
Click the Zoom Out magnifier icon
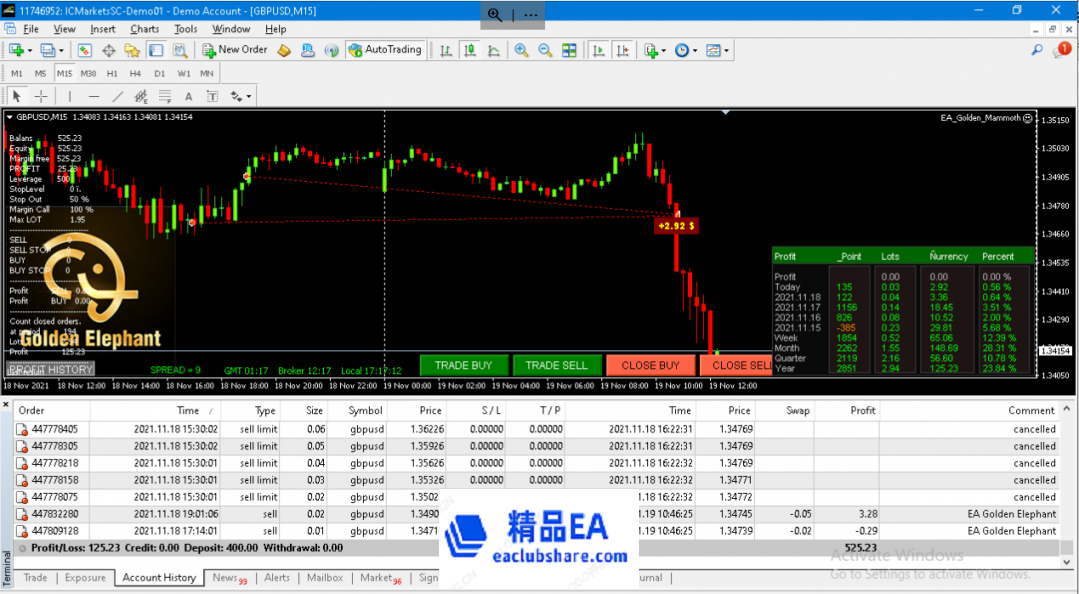545,50
